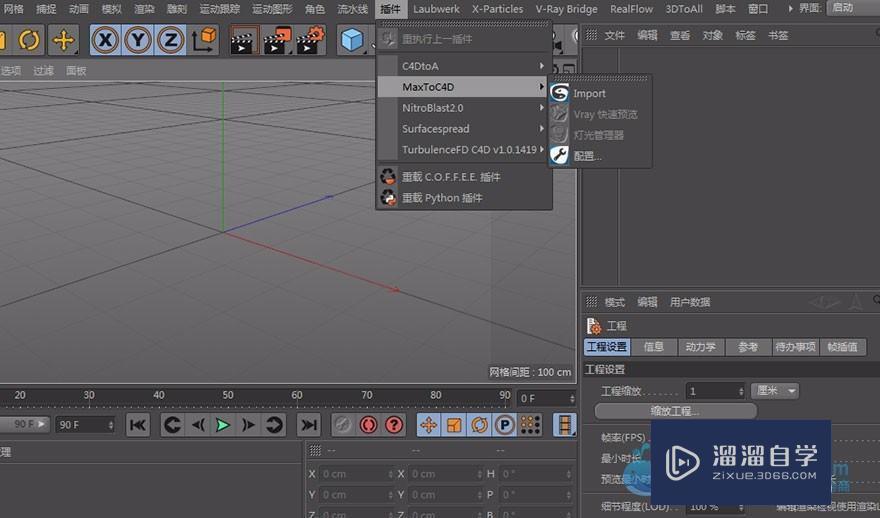
Task: Toggle X axis lock
Action: point(106,40)
